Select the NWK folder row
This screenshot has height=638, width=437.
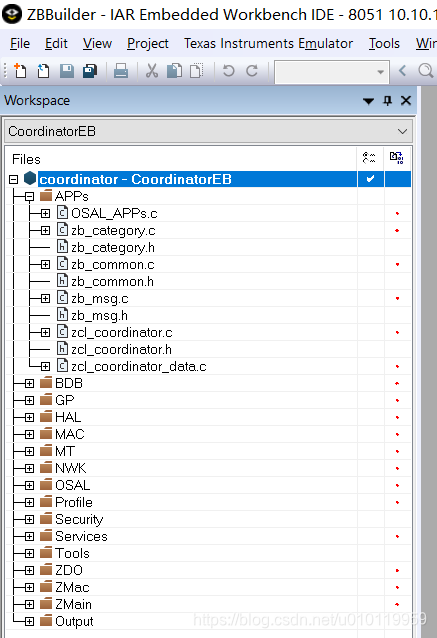pyautogui.click(x=70, y=468)
